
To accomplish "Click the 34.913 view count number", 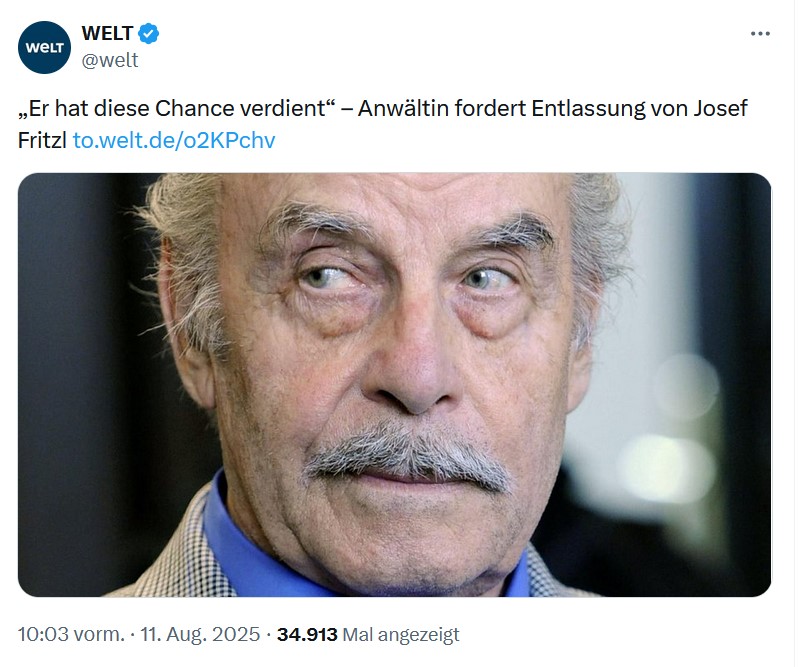I will [x=307, y=634].
